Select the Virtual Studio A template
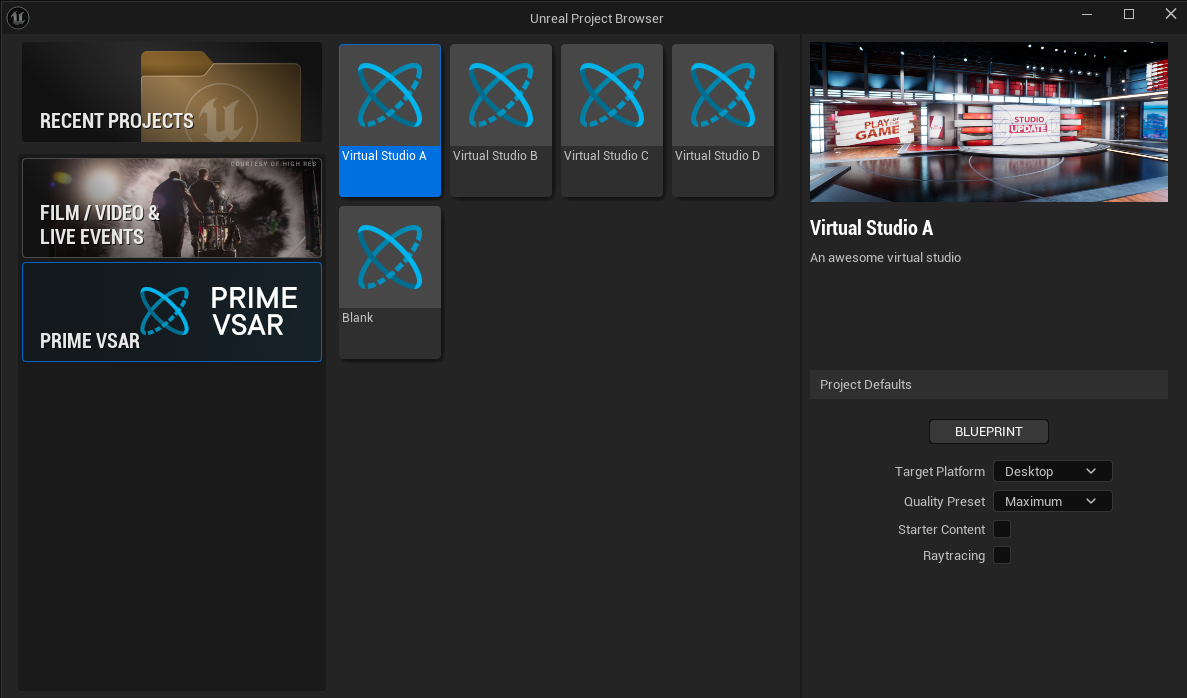The image size is (1187, 698). coord(390,120)
